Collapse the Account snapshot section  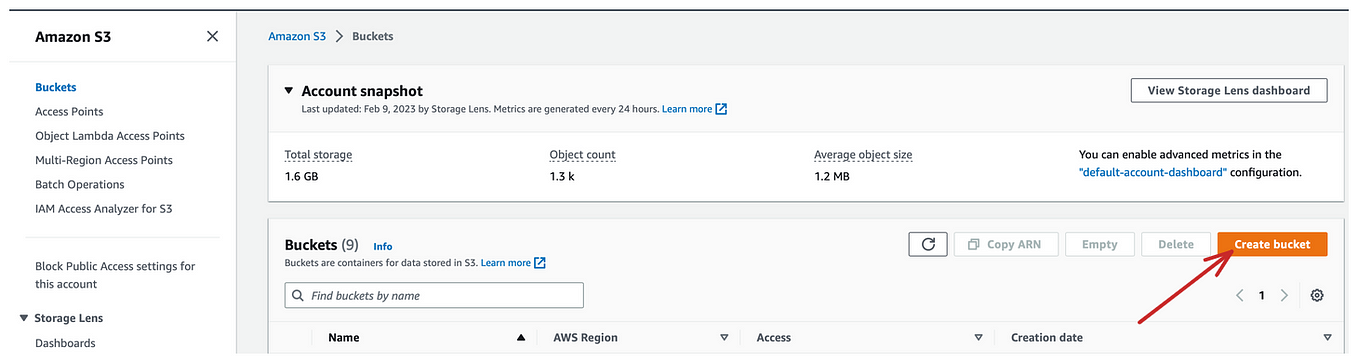[289, 90]
